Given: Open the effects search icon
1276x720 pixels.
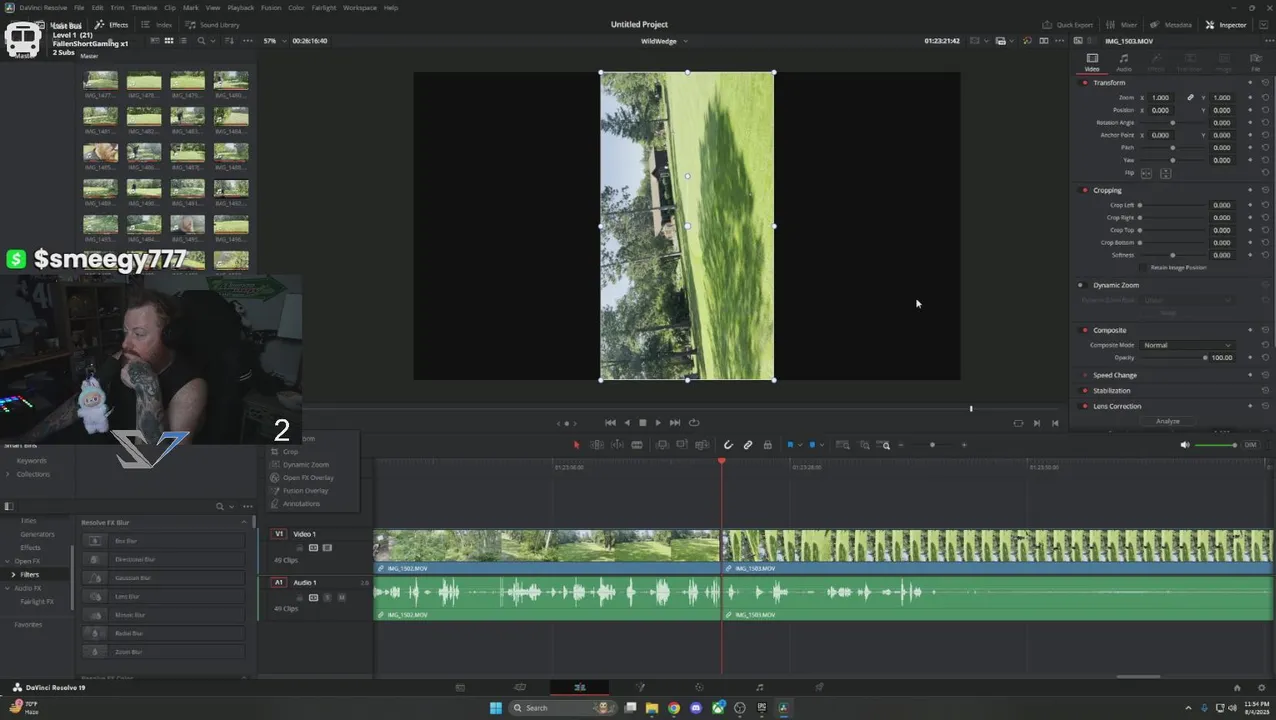Looking at the screenshot, I should click(x=220, y=506).
